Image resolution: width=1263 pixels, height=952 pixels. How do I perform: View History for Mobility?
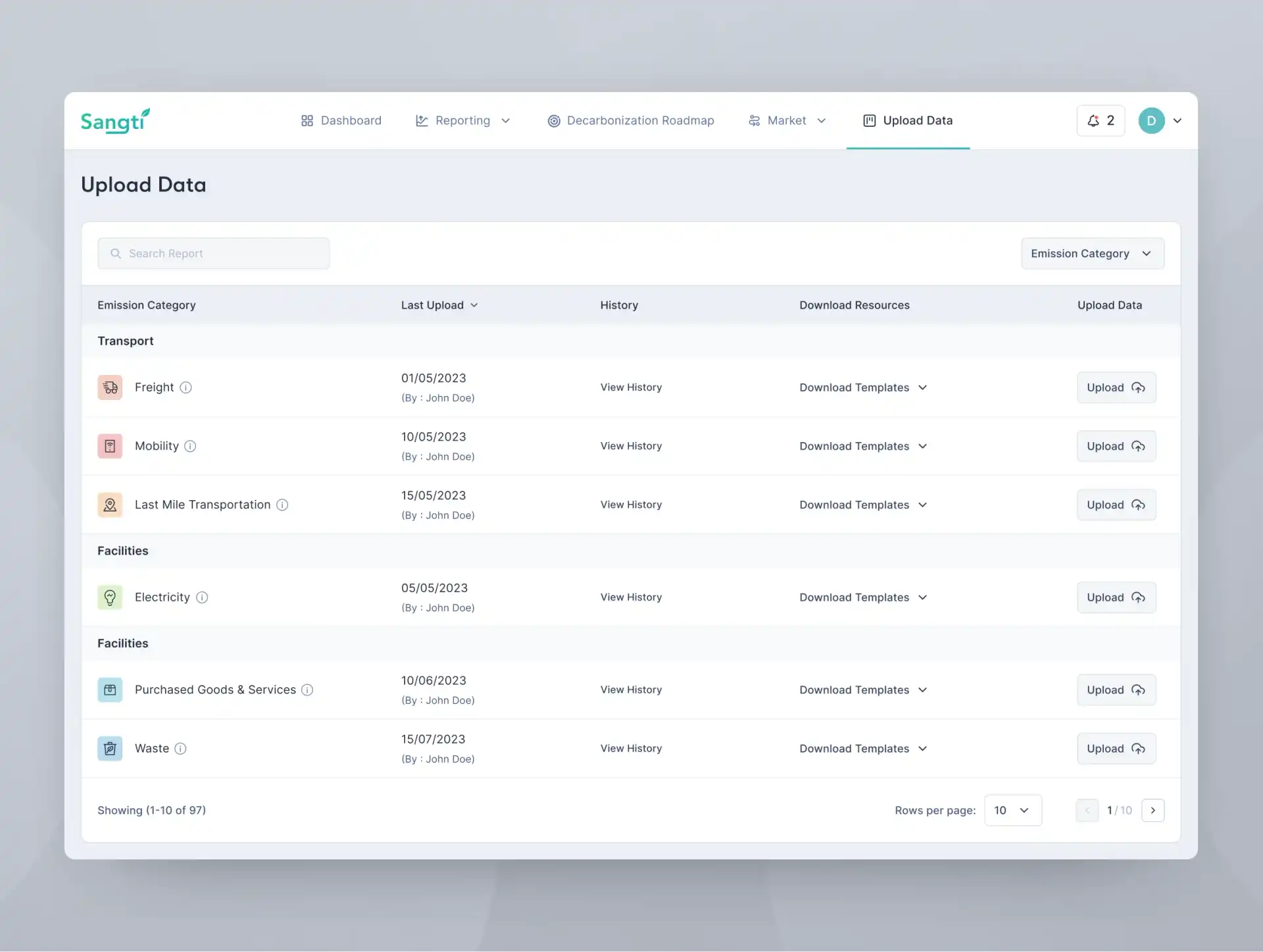pos(631,446)
